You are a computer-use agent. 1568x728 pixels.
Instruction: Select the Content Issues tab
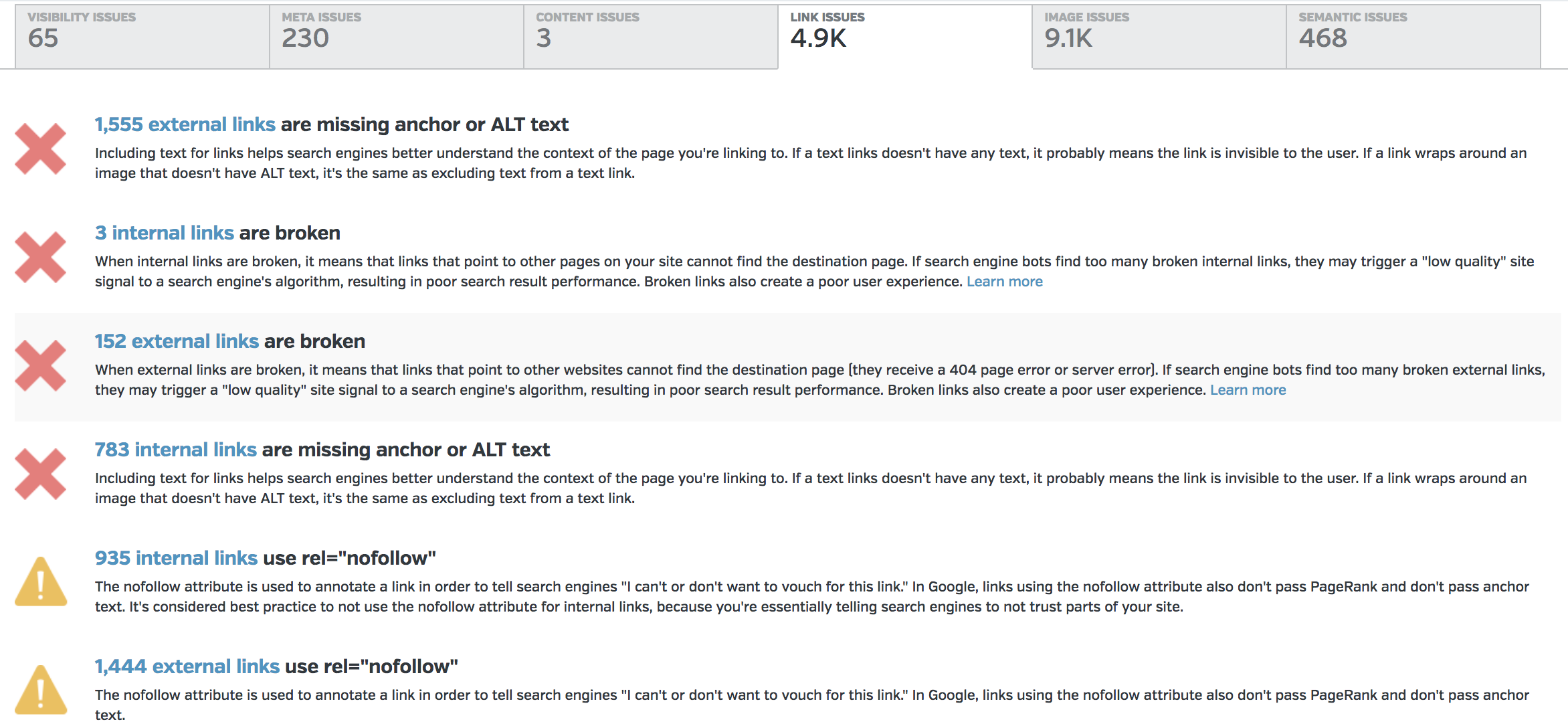[x=650, y=37]
